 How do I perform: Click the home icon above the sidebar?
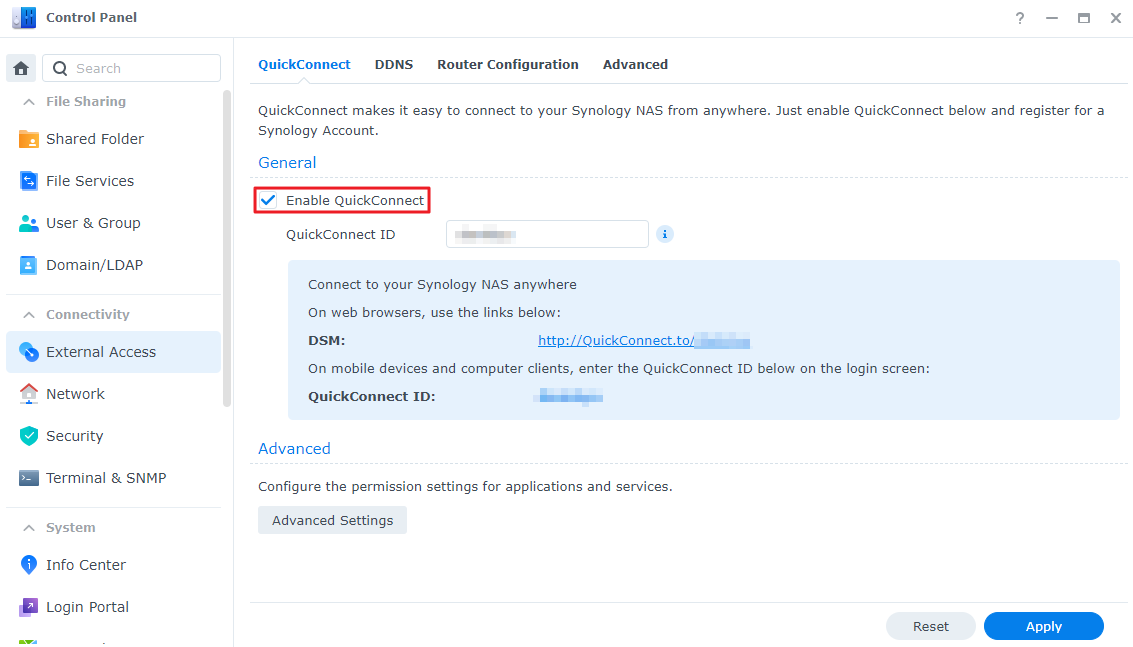pos(20,67)
